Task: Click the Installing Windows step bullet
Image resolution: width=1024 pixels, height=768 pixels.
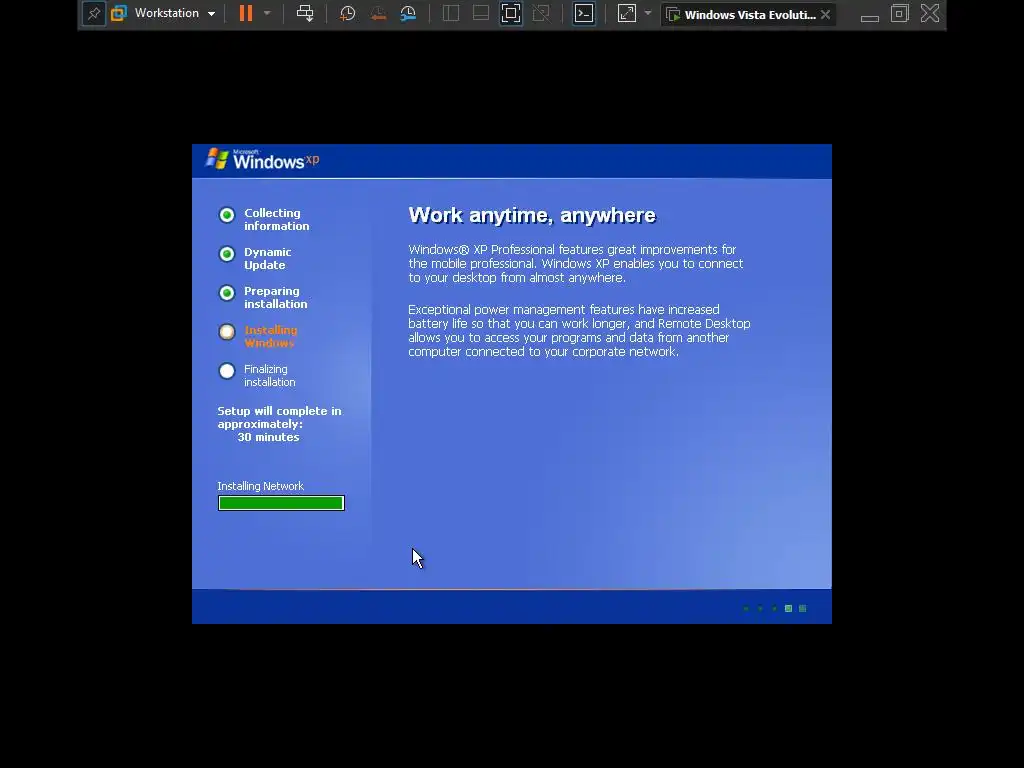Action: tap(227, 332)
